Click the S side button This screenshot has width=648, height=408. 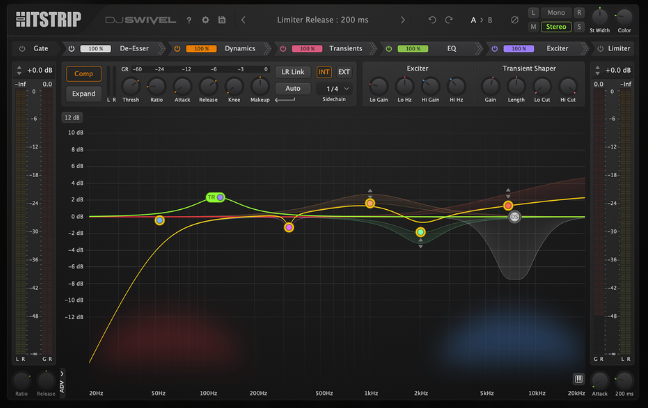point(579,27)
